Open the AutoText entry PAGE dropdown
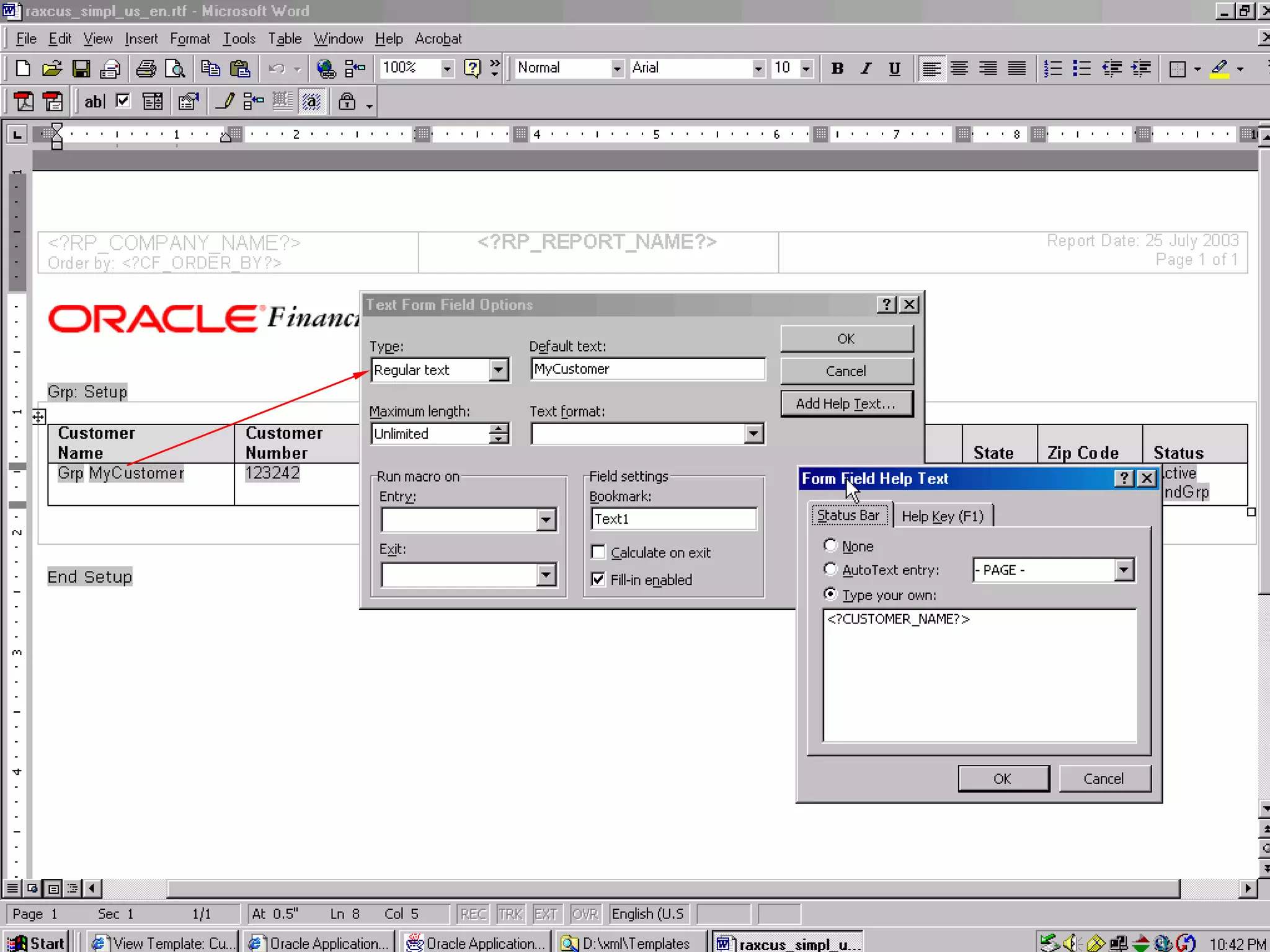Screen dimensions: 1270x952 1124,570
